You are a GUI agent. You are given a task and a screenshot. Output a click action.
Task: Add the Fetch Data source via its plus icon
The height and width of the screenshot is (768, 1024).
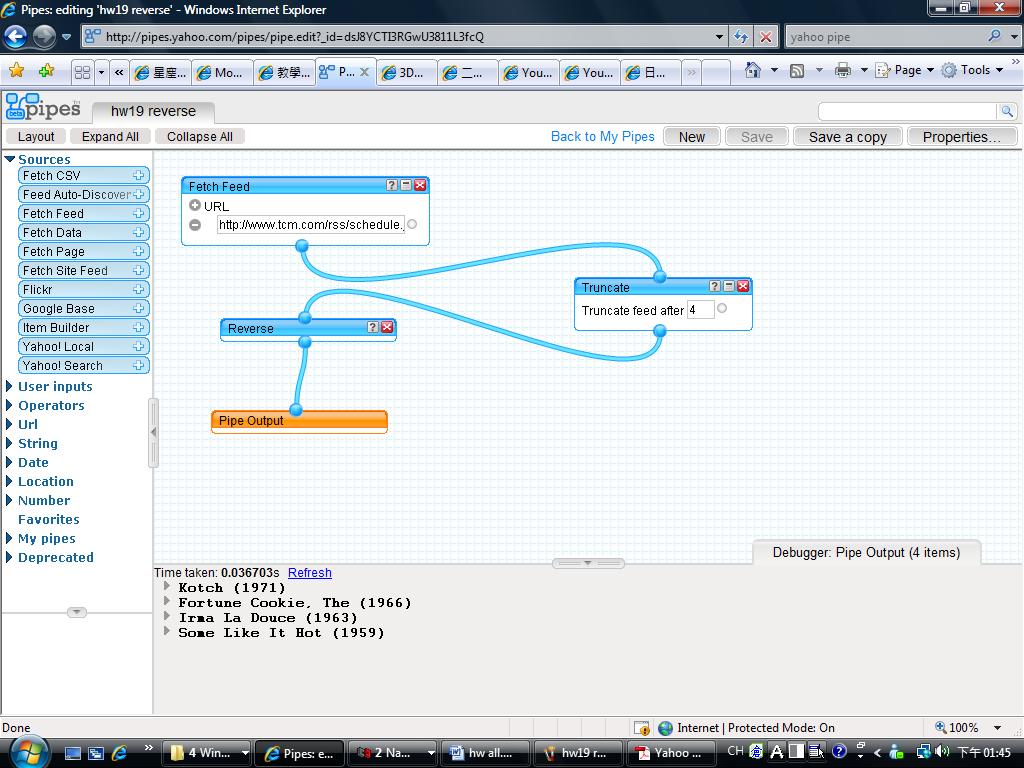(138, 232)
